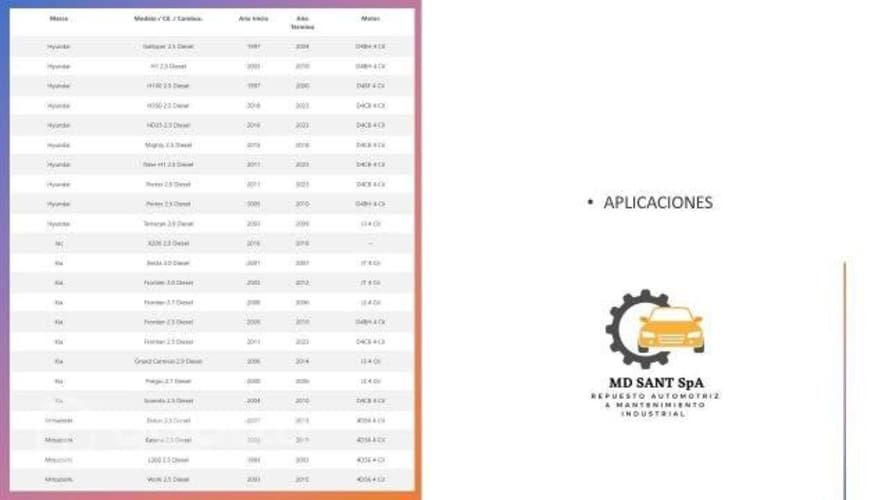Click the Jac brand cell
Viewport: 889px width, 500px height.
(59, 243)
